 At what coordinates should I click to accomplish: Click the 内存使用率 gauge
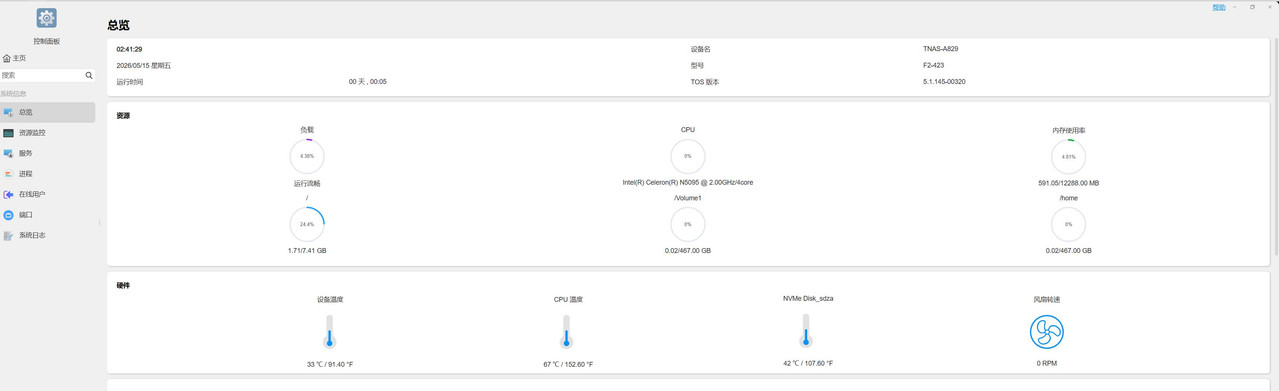coord(1069,156)
